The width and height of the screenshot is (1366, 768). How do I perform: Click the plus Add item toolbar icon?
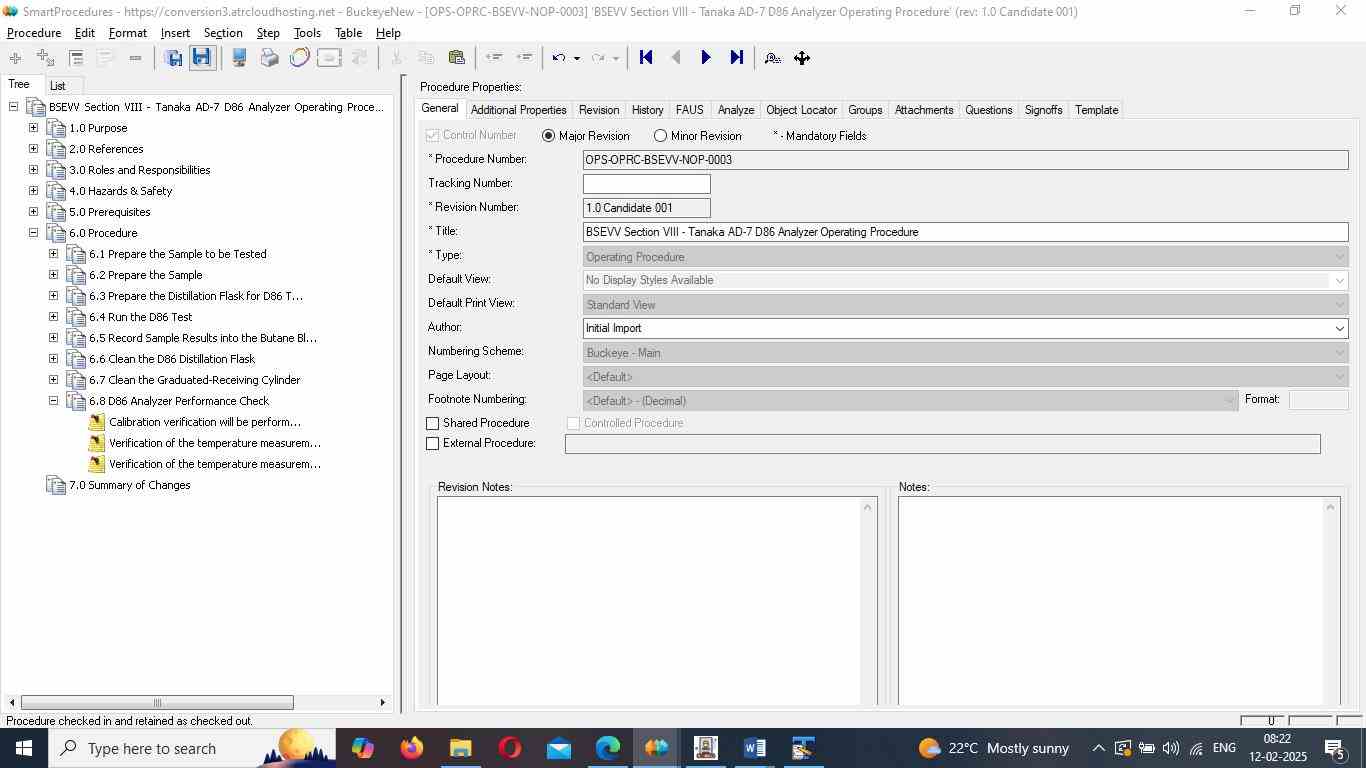[15, 58]
